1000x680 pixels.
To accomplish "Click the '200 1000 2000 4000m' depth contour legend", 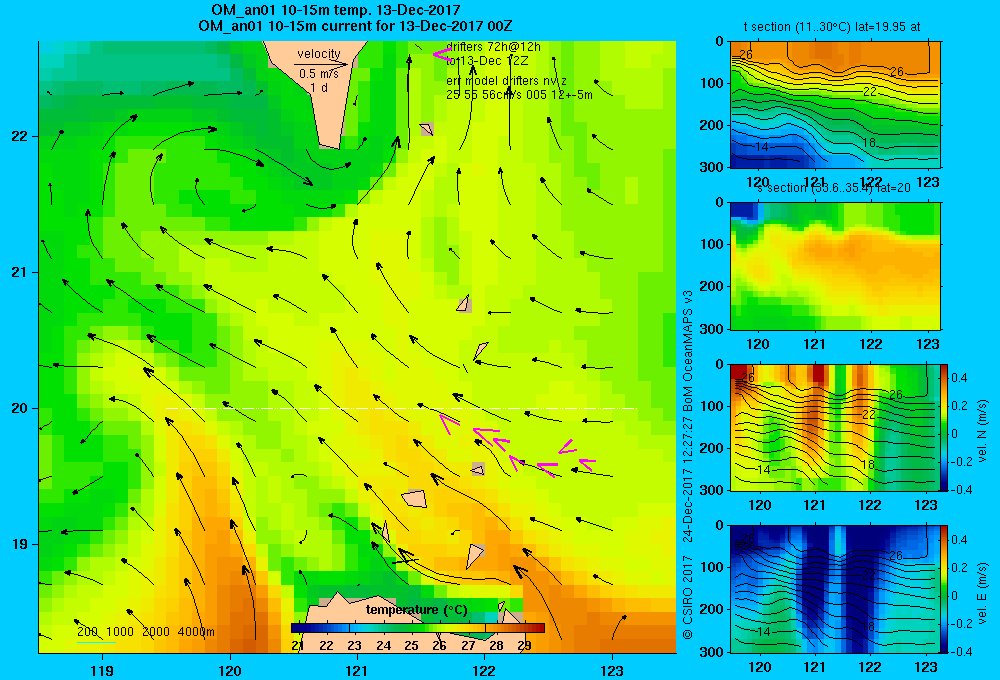I will pos(146,632).
